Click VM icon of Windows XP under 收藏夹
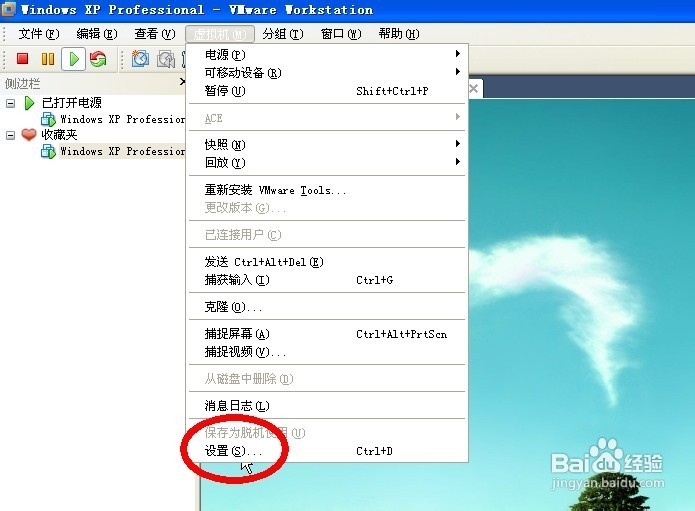This screenshot has width=695, height=511. [48, 152]
